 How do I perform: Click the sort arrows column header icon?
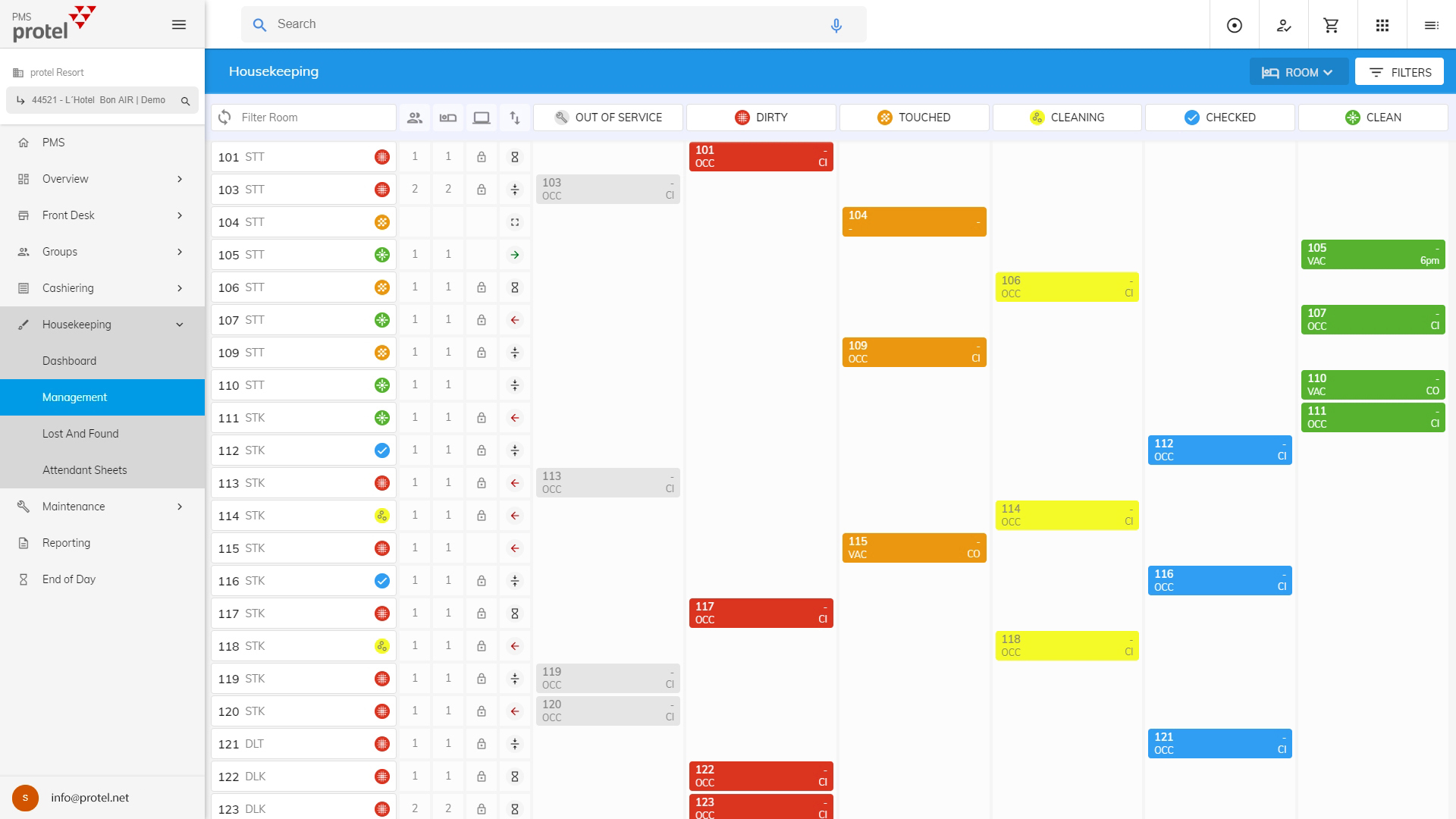click(515, 118)
